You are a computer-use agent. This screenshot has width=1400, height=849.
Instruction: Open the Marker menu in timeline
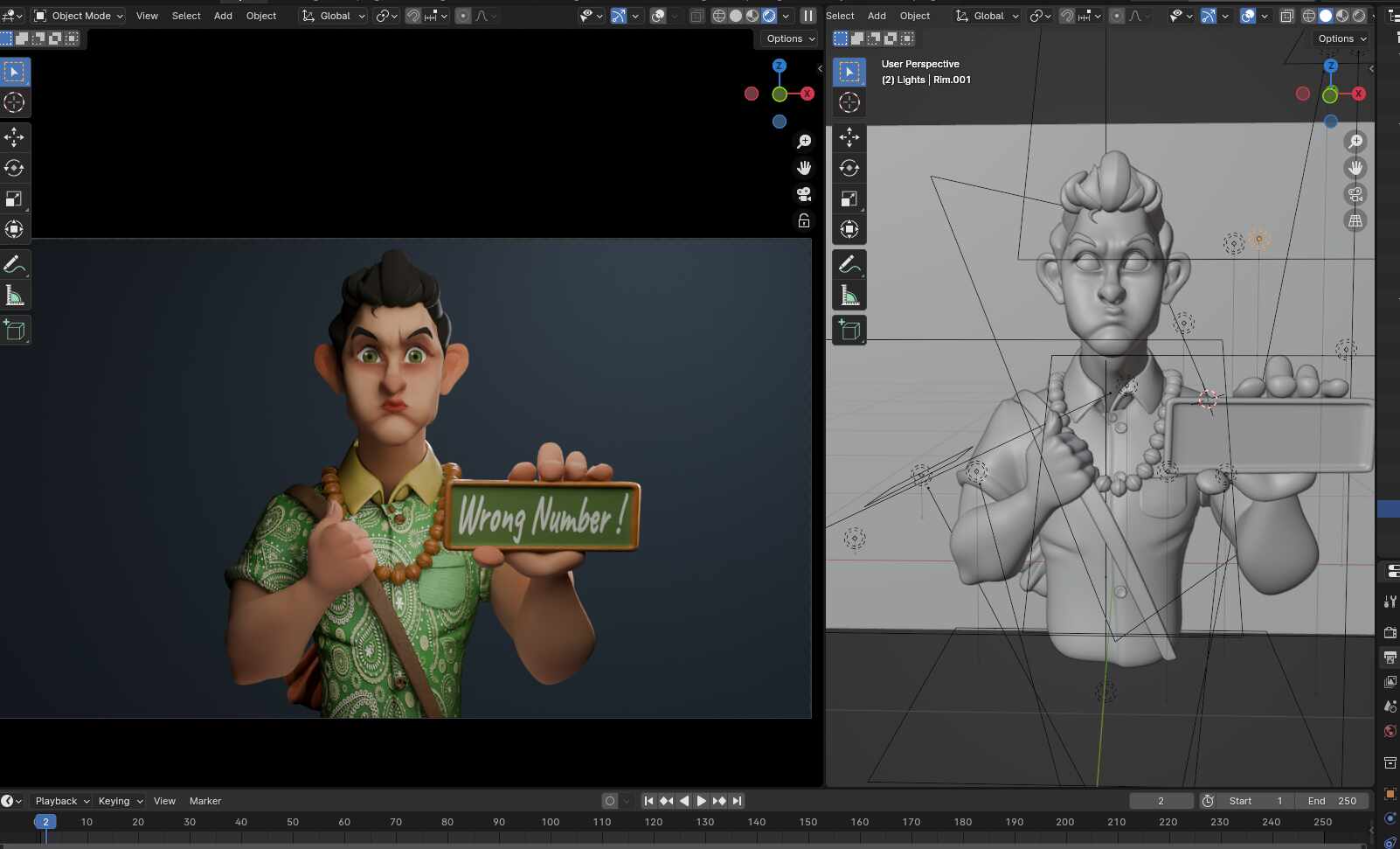[205, 801]
